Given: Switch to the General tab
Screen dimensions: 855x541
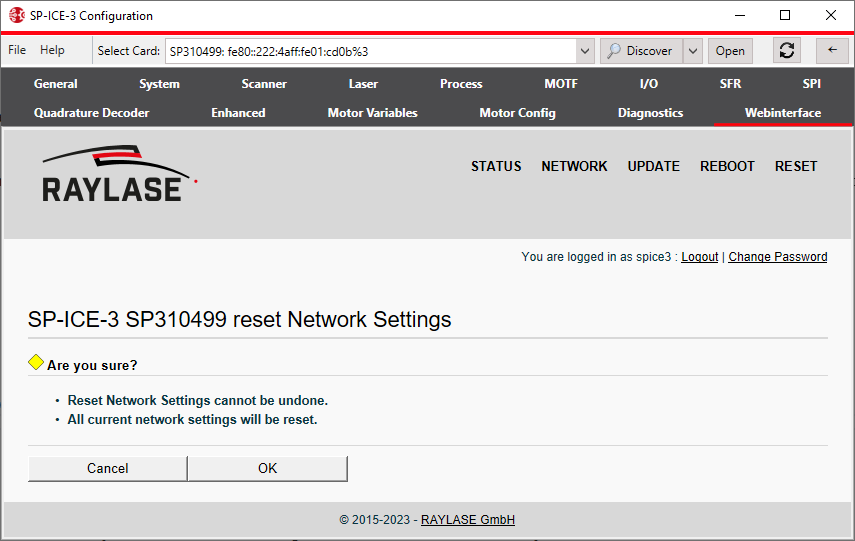Looking at the screenshot, I should point(56,84).
